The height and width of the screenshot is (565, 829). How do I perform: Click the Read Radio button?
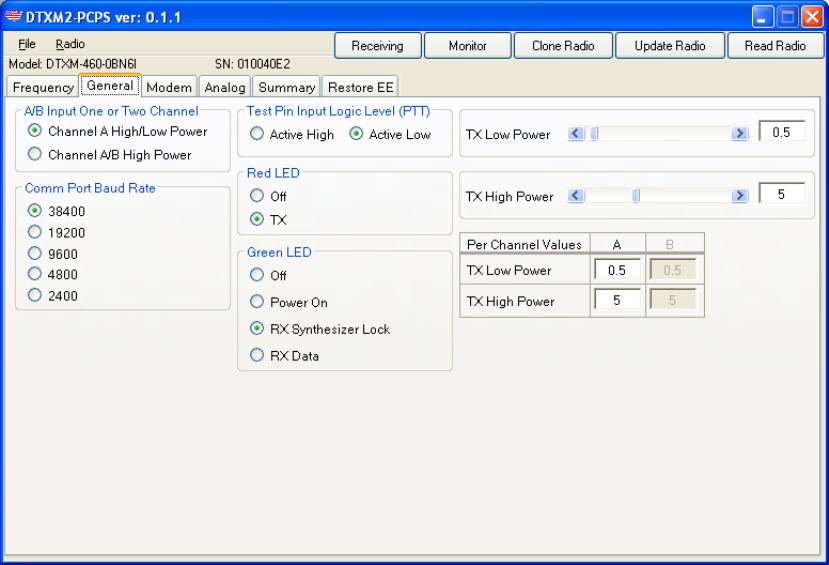pos(776,46)
